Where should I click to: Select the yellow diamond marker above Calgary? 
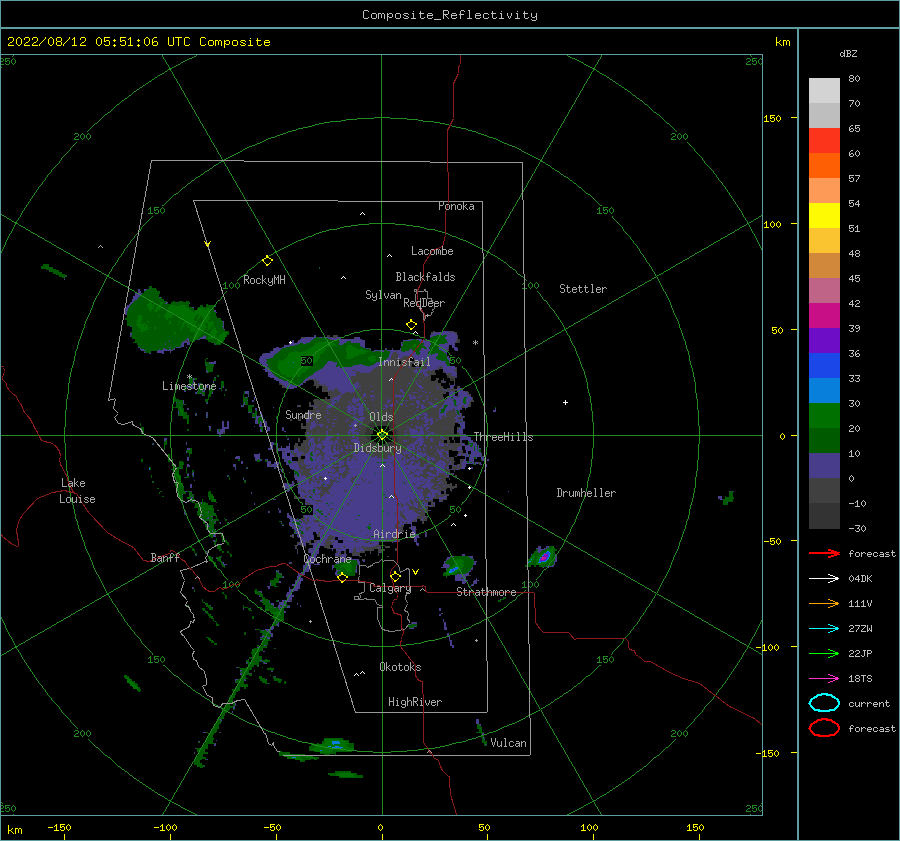coord(395,576)
